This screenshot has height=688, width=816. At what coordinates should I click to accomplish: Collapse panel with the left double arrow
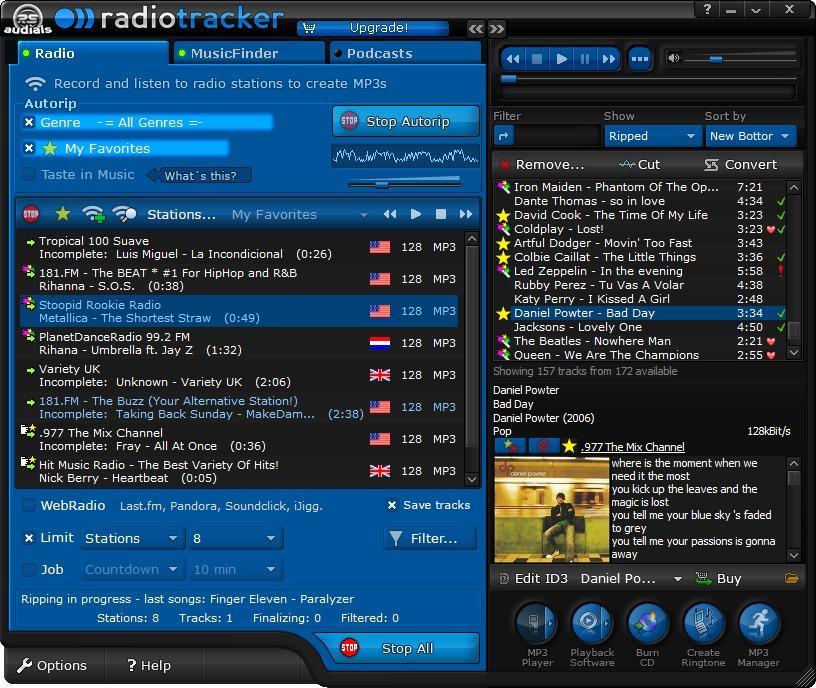pyautogui.click(x=476, y=29)
